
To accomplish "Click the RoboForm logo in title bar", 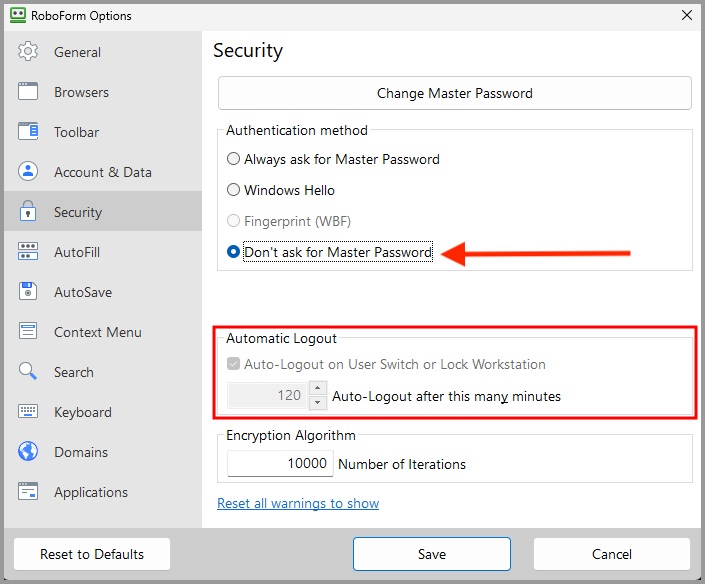I will 18,15.
